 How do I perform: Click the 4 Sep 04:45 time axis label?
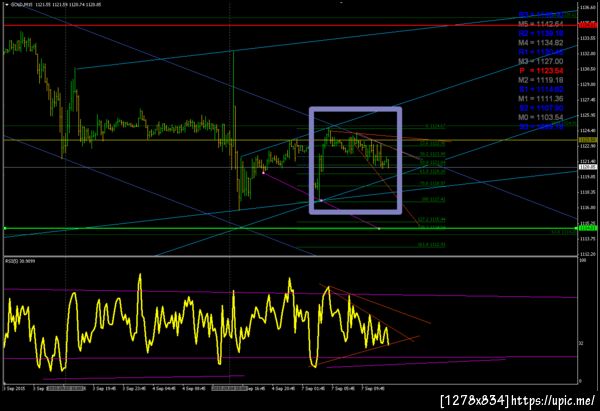pos(164,388)
